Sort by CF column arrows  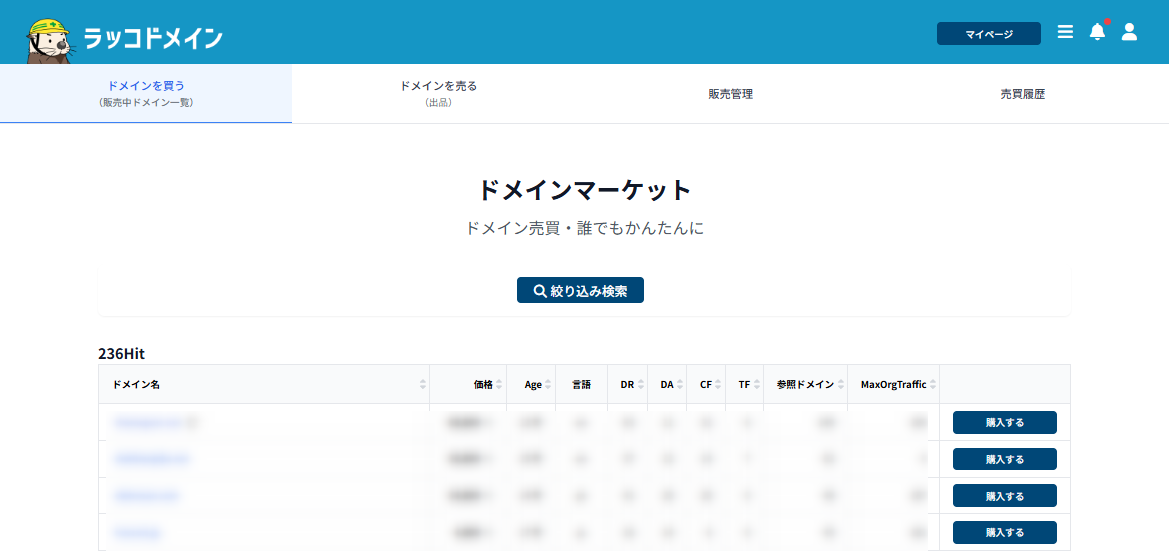point(719,385)
